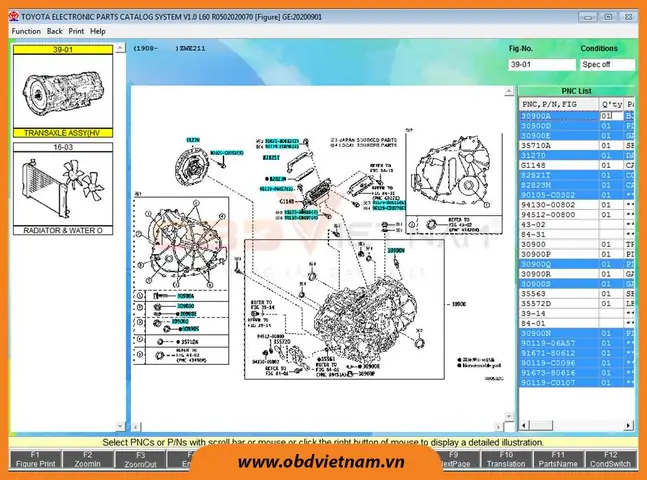The height and width of the screenshot is (480, 647).
Task: Open the Print menu
Action: (76, 31)
